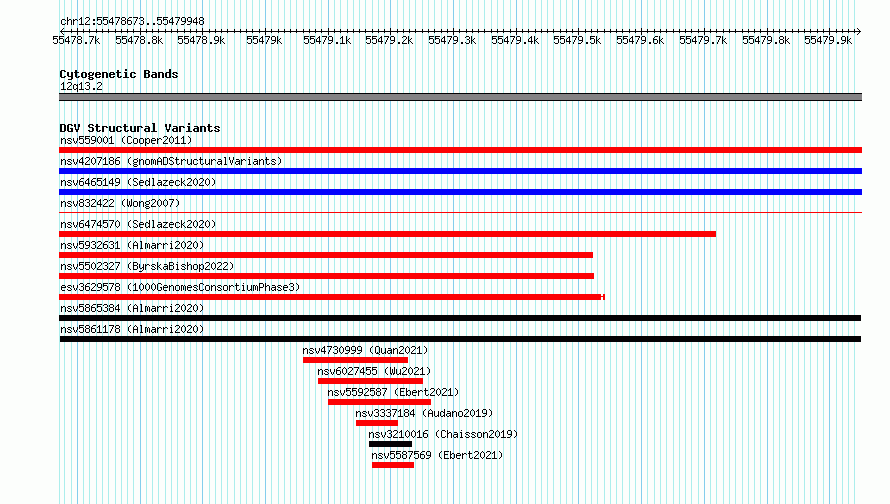The height and width of the screenshot is (504, 890).
Task: Click ruler tick label 55479k
Action: (264, 40)
